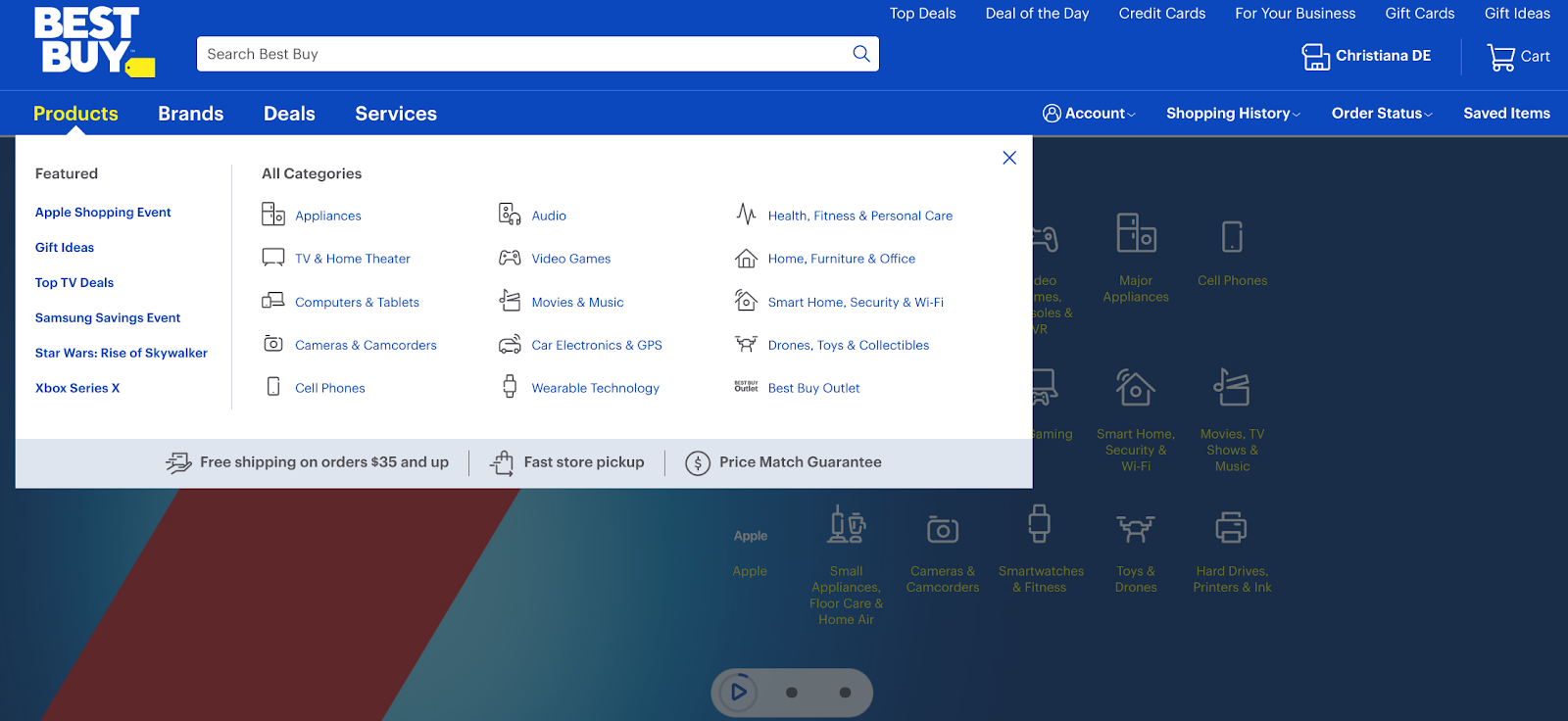Click the fast store pickup icon
Image resolution: width=1568 pixels, height=721 pixels.
point(502,462)
